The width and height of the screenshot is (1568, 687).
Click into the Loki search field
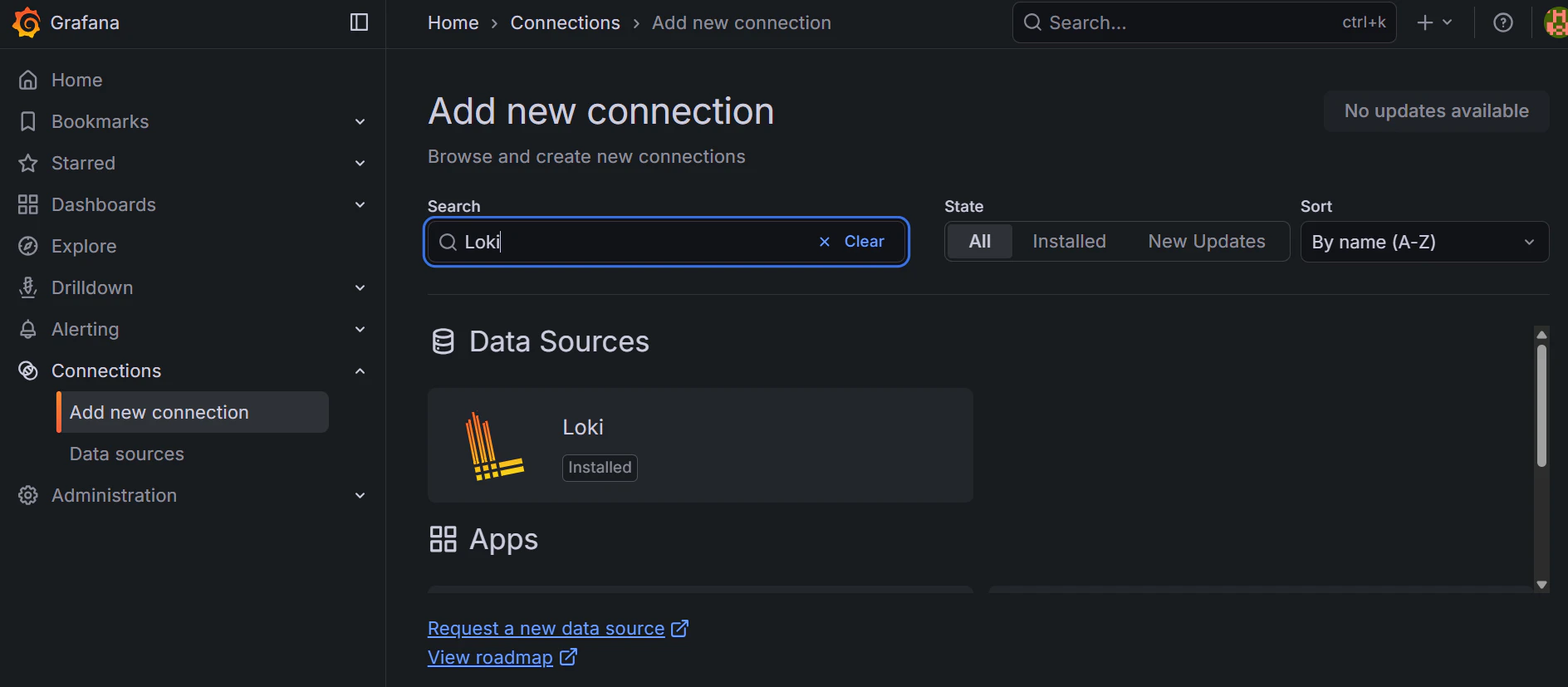tap(666, 242)
